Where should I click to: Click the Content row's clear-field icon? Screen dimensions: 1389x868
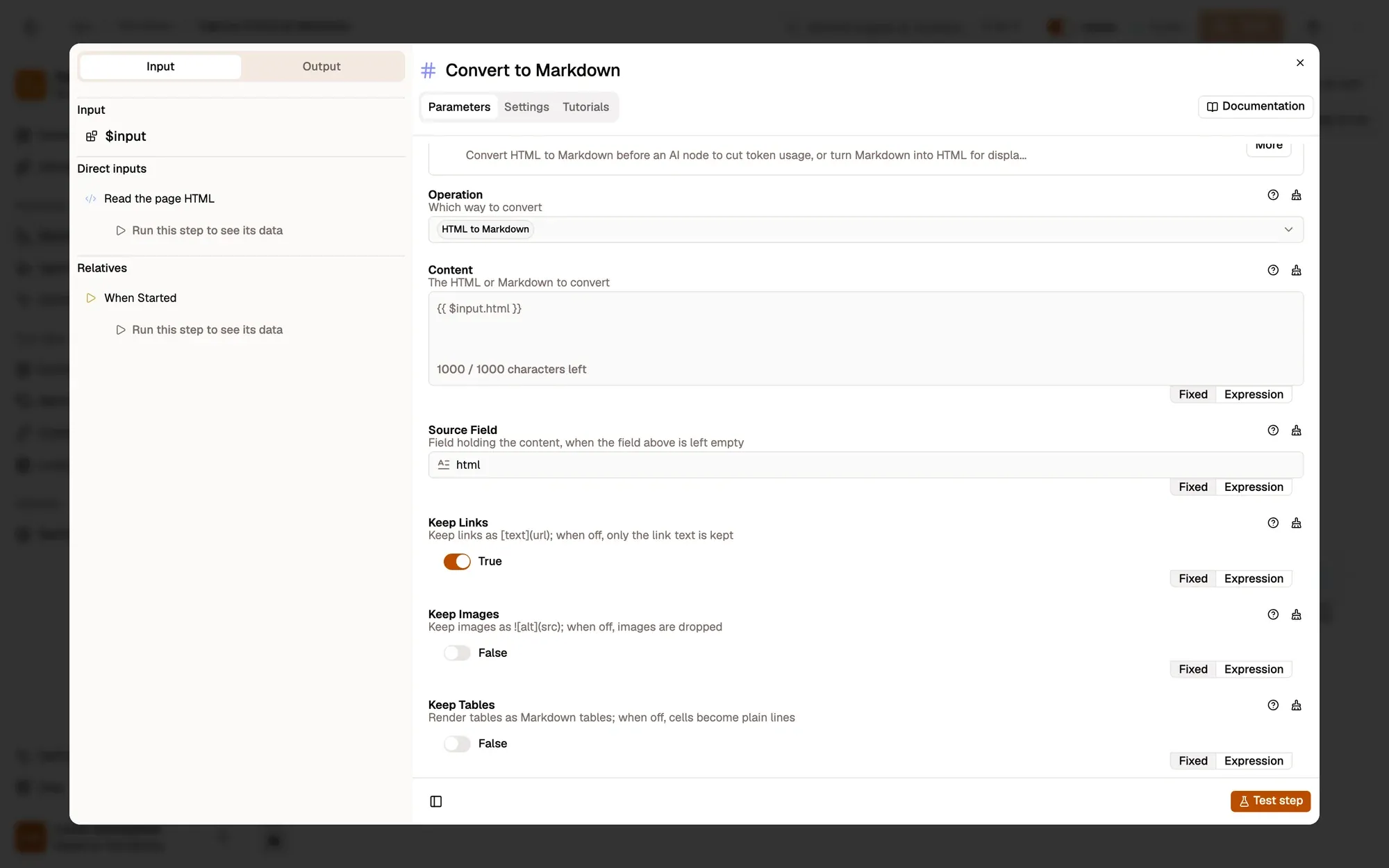click(1296, 270)
